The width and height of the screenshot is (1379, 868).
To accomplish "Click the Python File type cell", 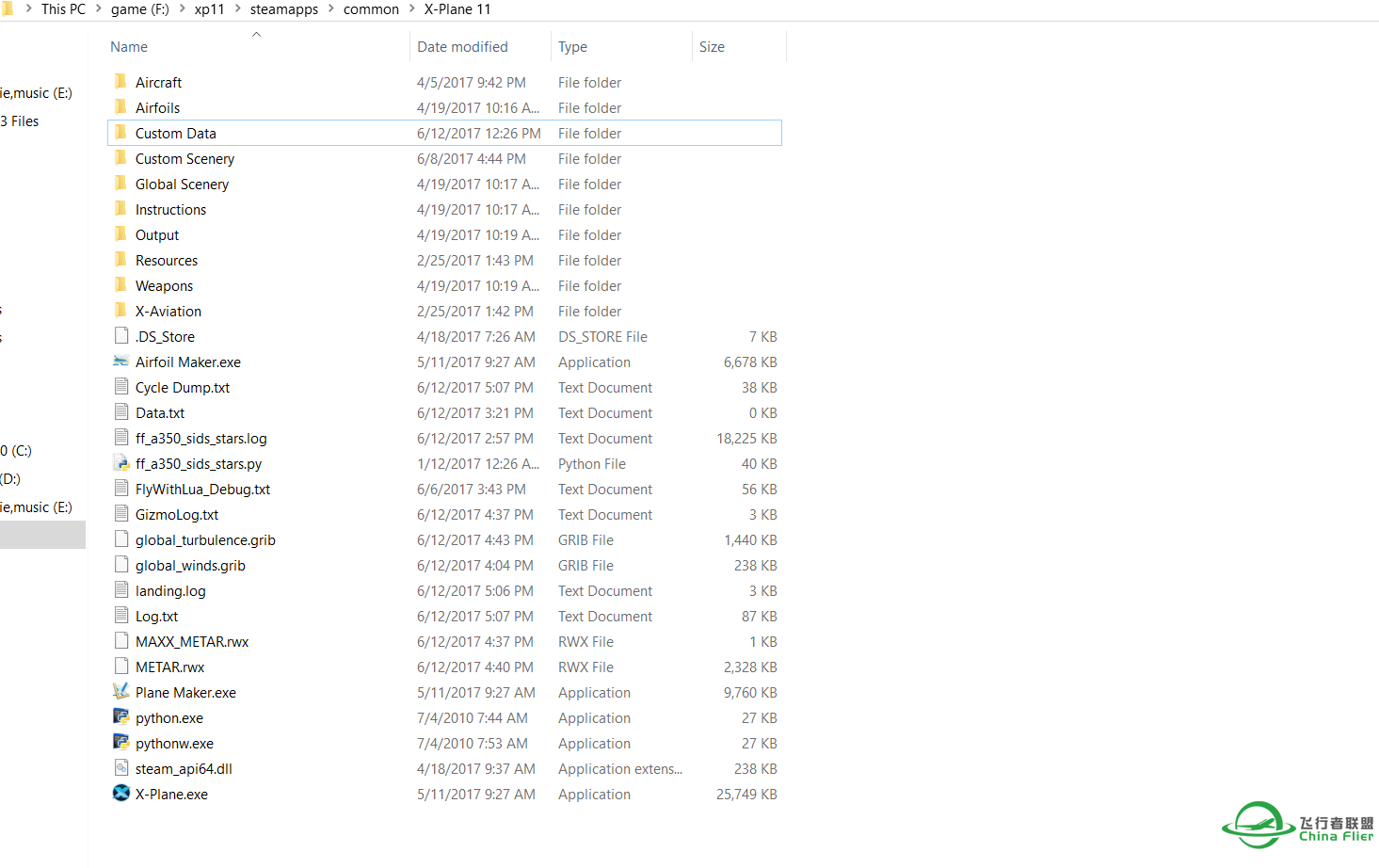I will (592, 463).
